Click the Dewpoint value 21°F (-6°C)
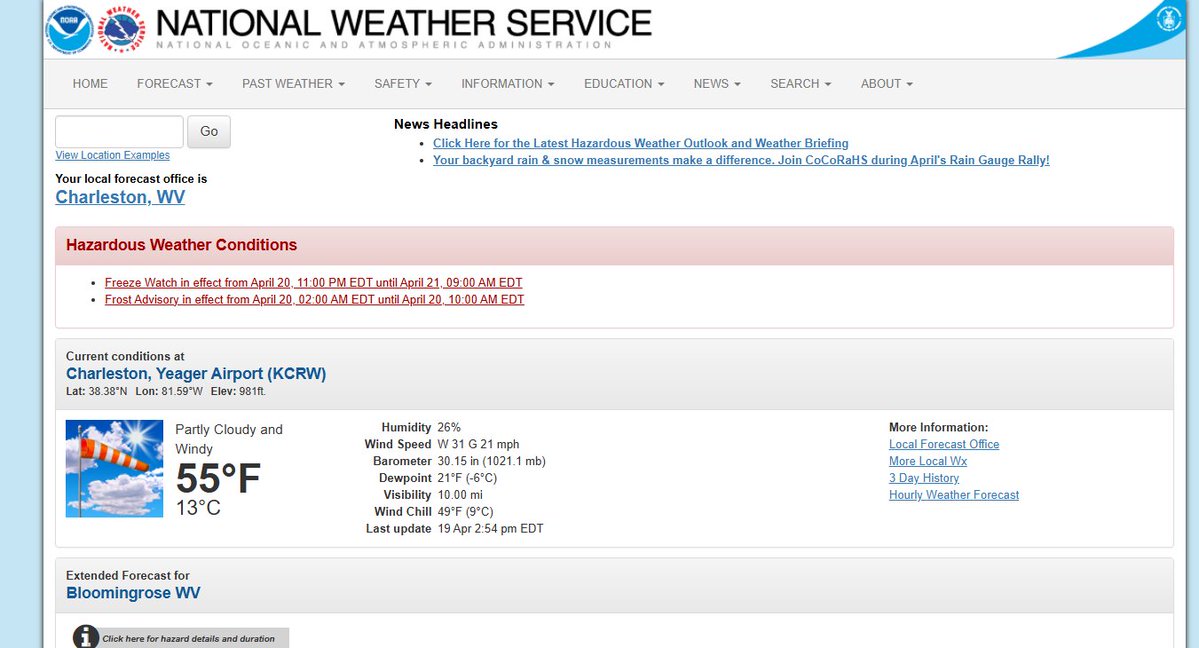The height and width of the screenshot is (648, 1199). point(467,477)
